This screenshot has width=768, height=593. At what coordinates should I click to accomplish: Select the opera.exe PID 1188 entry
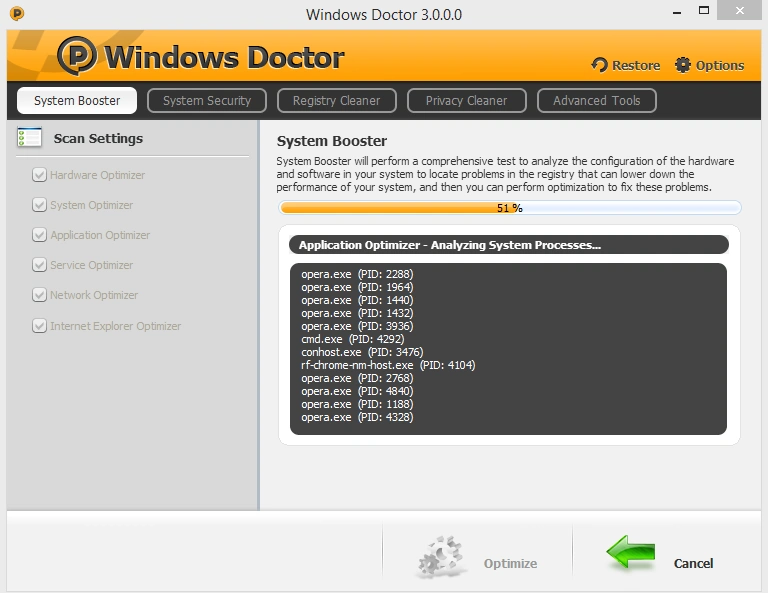pyautogui.click(x=357, y=404)
